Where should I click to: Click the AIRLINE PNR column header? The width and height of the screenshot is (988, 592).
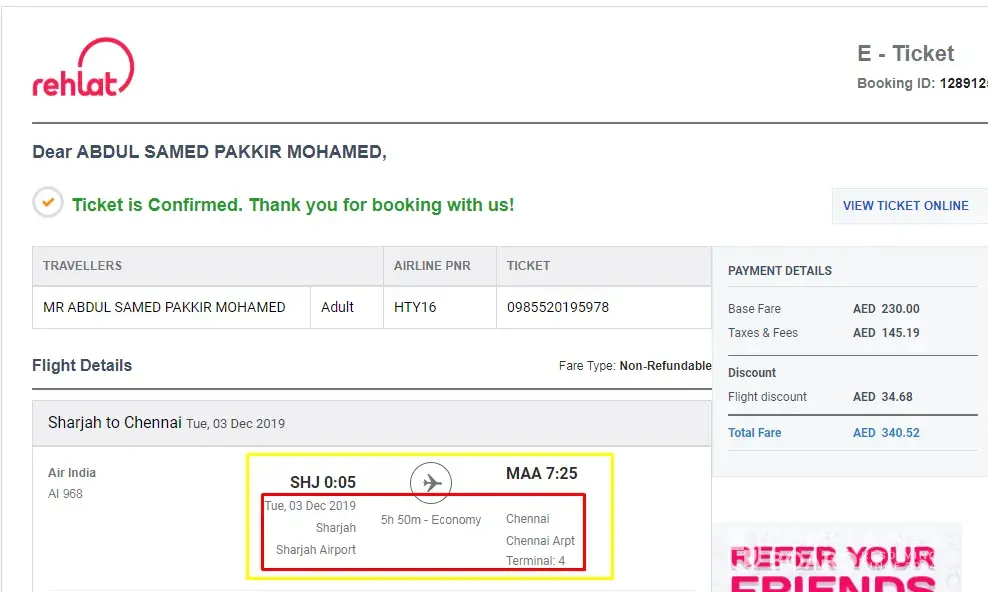[x=432, y=266]
